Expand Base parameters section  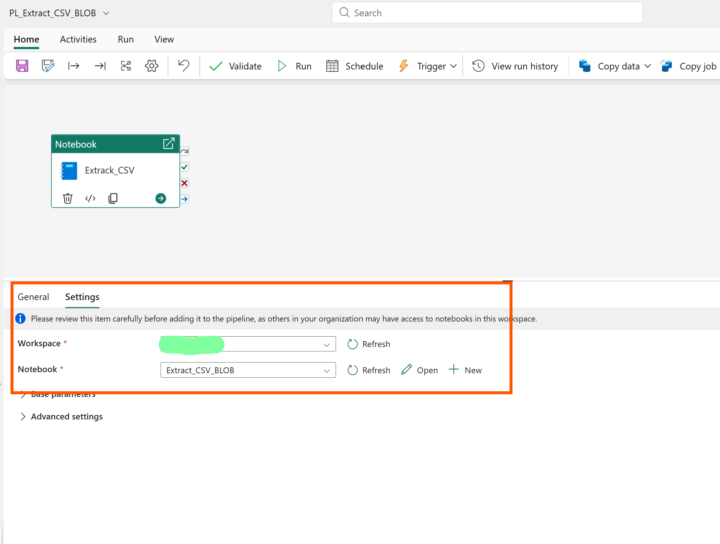(57, 395)
